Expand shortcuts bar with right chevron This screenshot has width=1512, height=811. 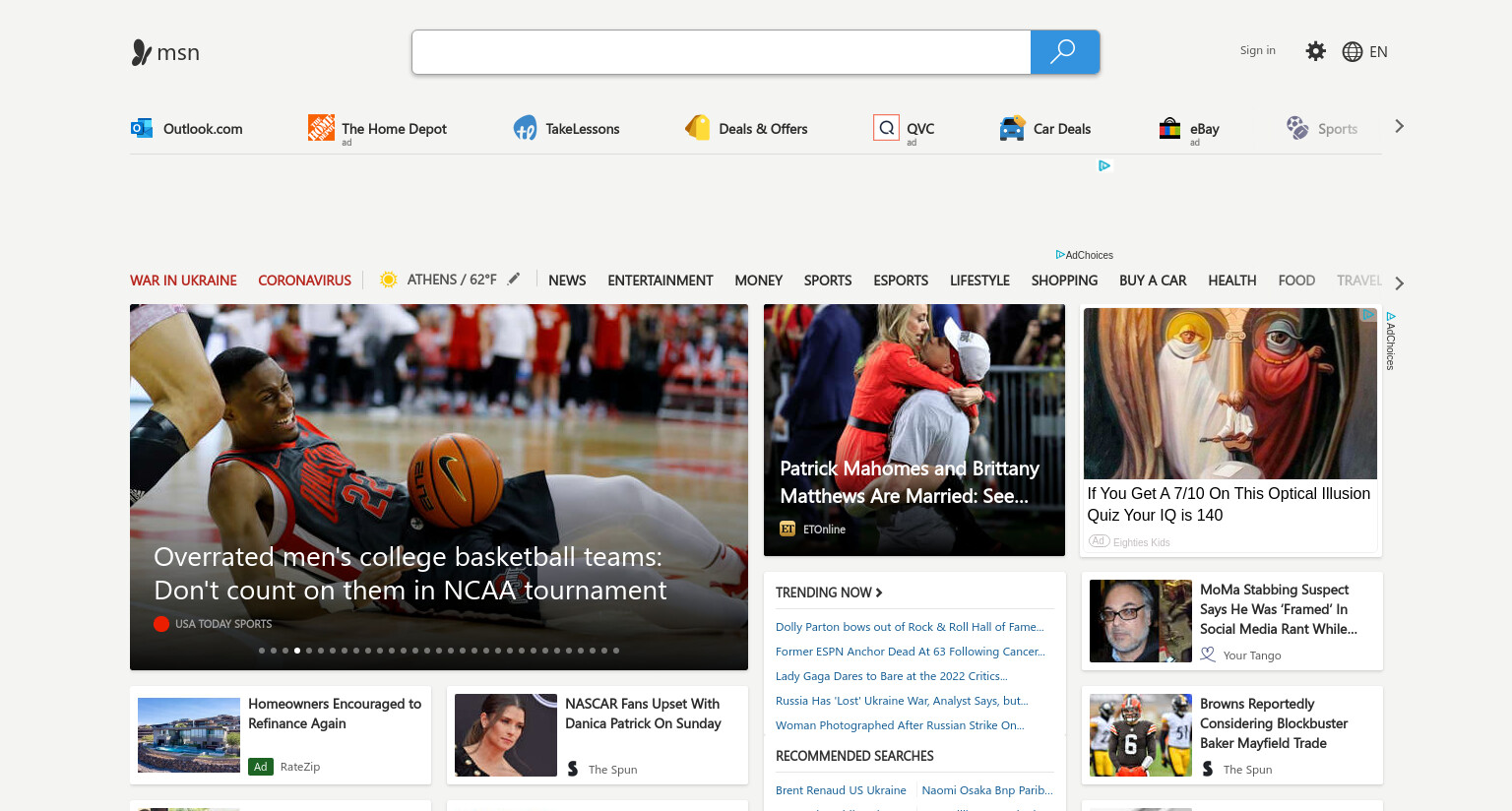click(x=1399, y=126)
